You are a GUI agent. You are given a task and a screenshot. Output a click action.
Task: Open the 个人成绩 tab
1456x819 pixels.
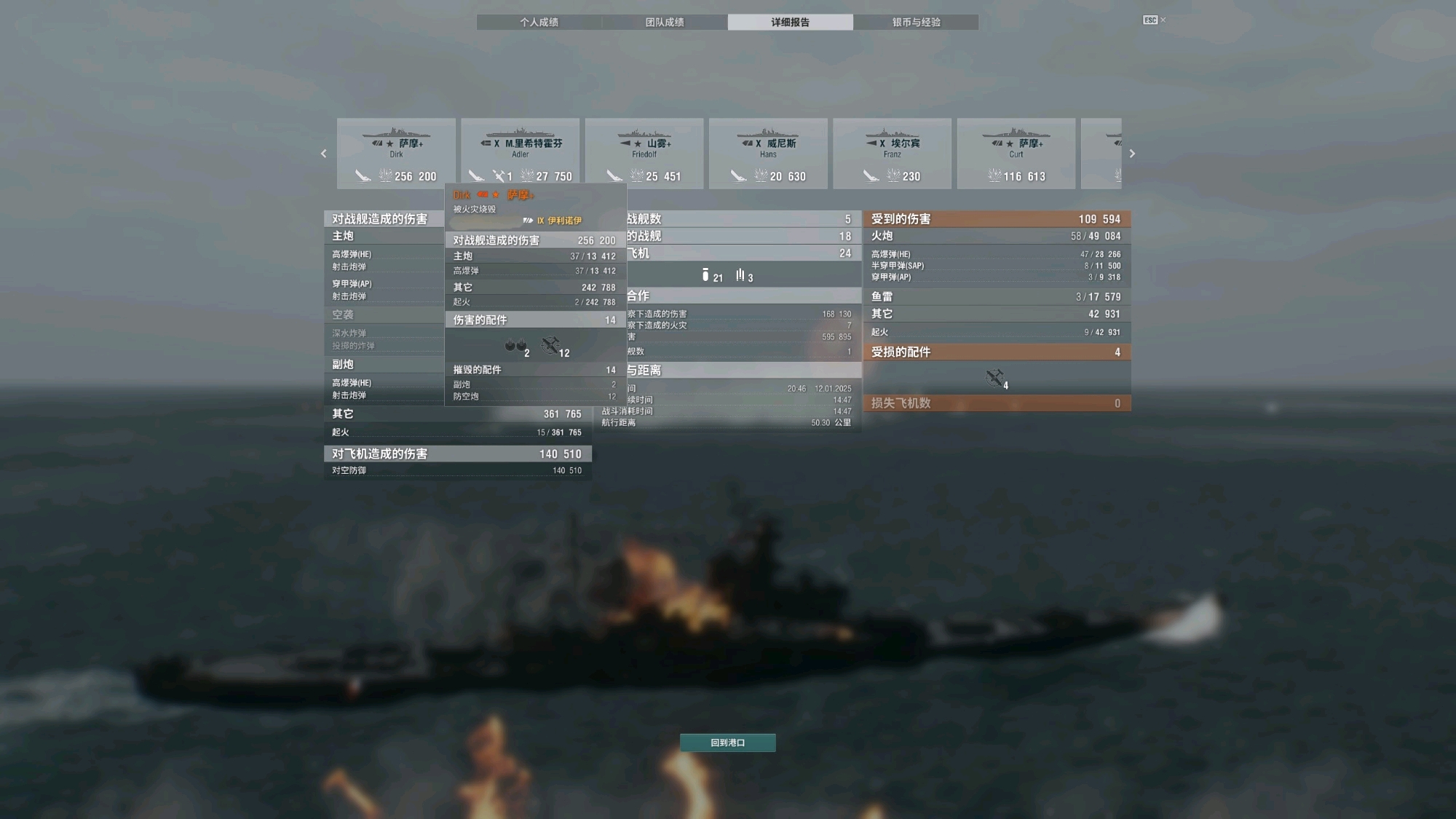click(539, 23)
